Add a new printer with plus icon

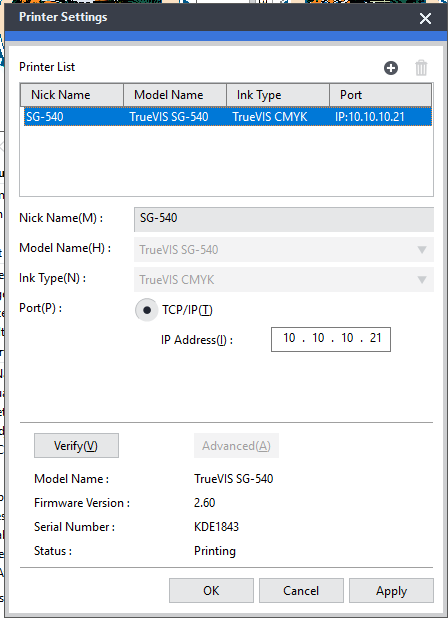click(391, 68)
